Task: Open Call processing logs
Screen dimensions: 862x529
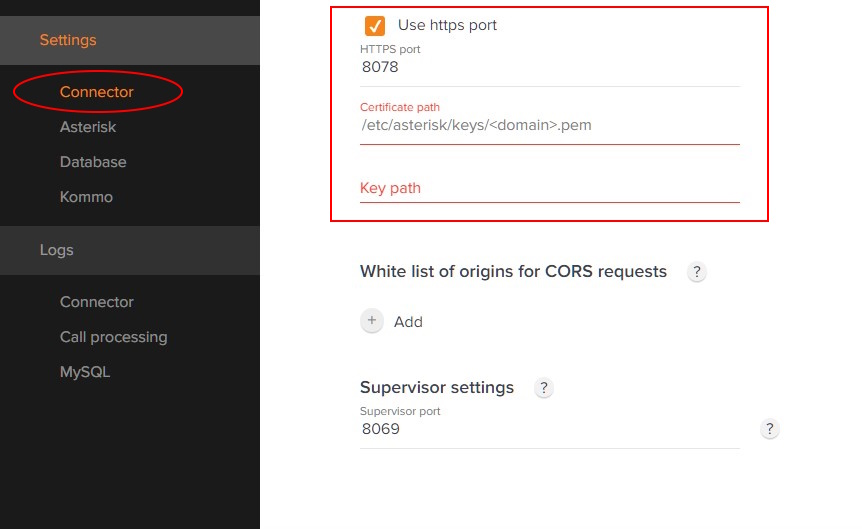Action: point(113,337)
